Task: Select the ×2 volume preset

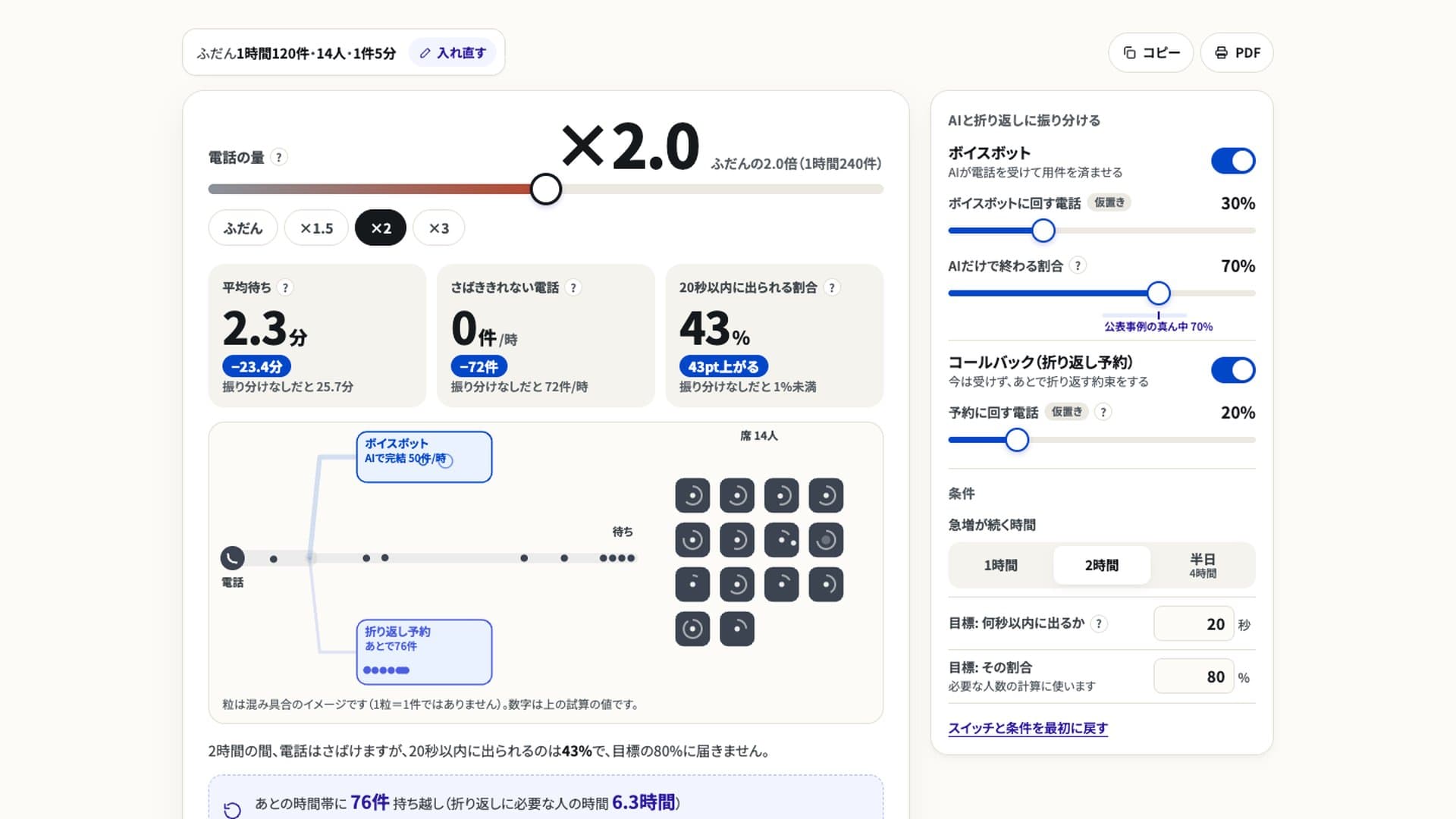Action: [381, 227]
